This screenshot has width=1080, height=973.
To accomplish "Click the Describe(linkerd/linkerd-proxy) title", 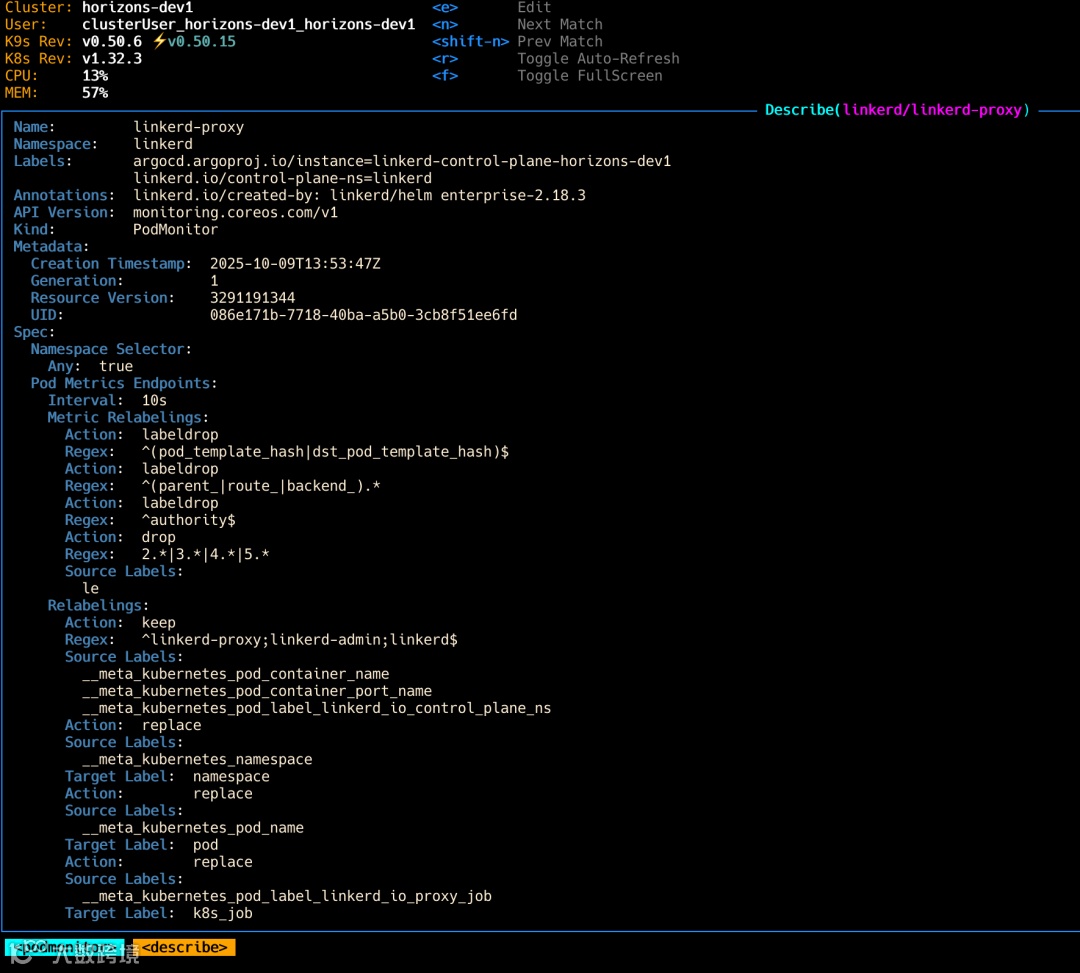I will click(x=897, y=110).
